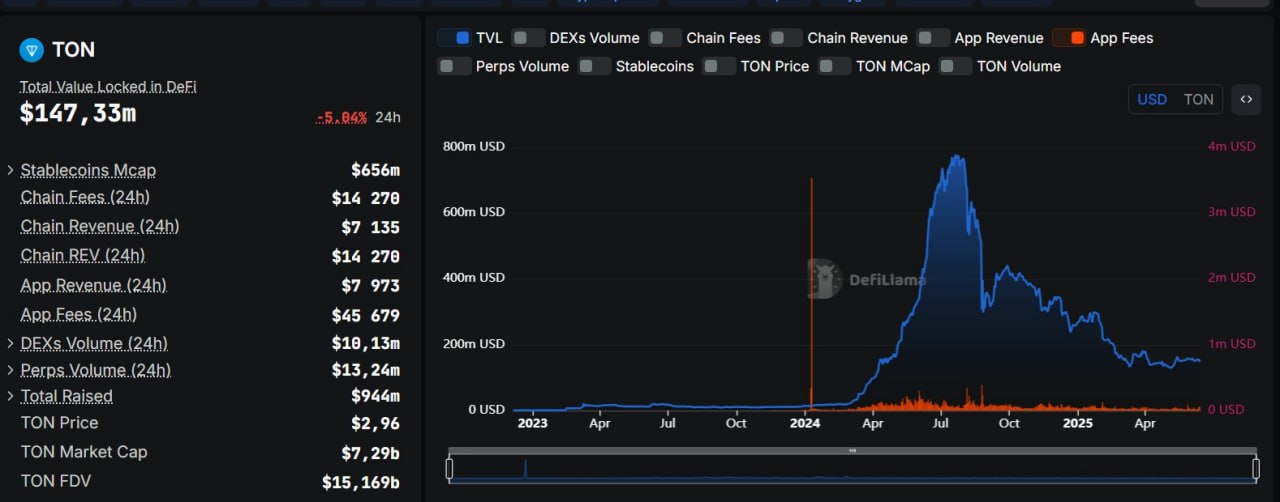Click the $147,33m TVL value
This screenshot has height=502, width=1280.
78,113
